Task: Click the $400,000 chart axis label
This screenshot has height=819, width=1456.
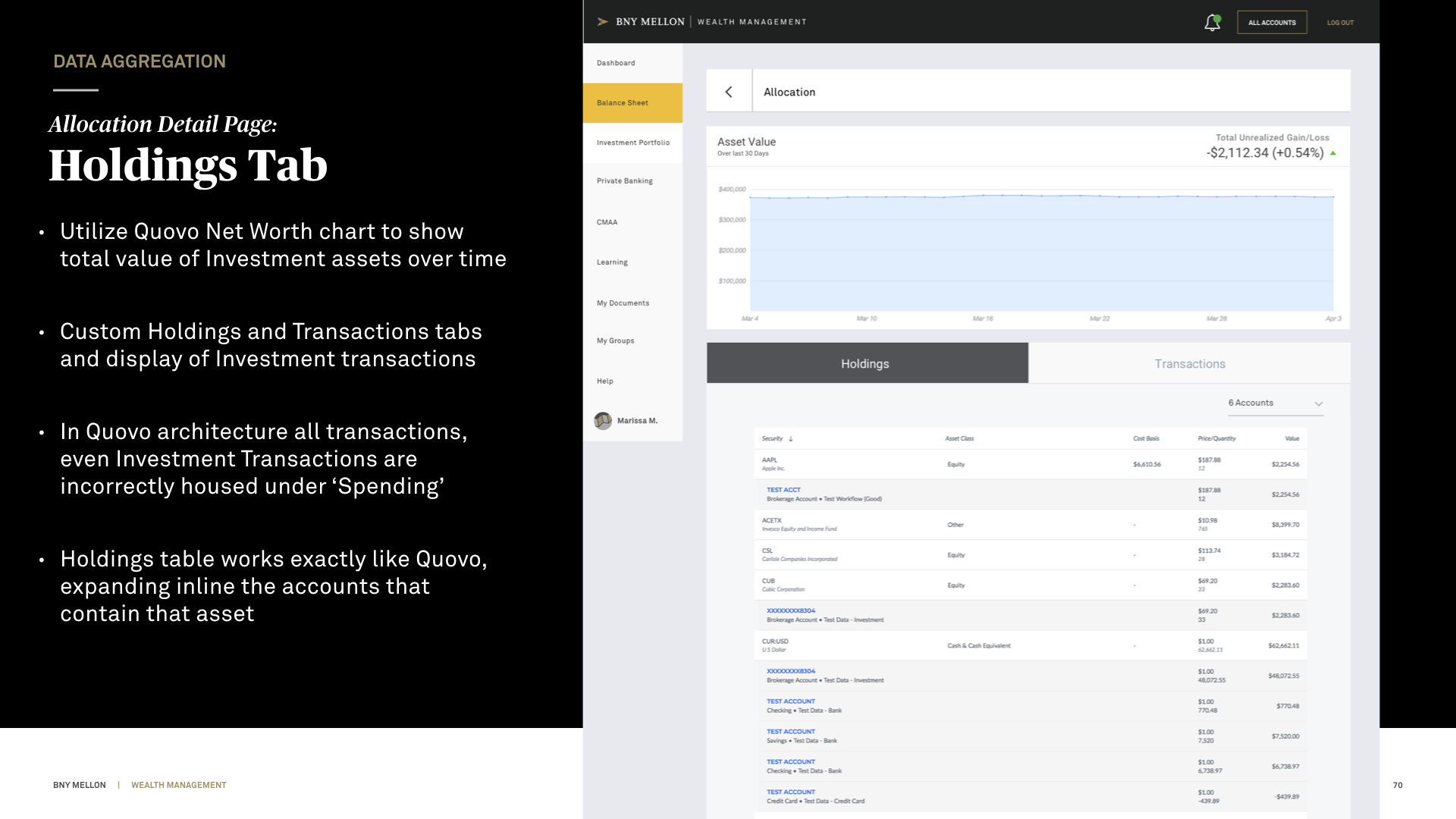Action: [x=732, y=190]
